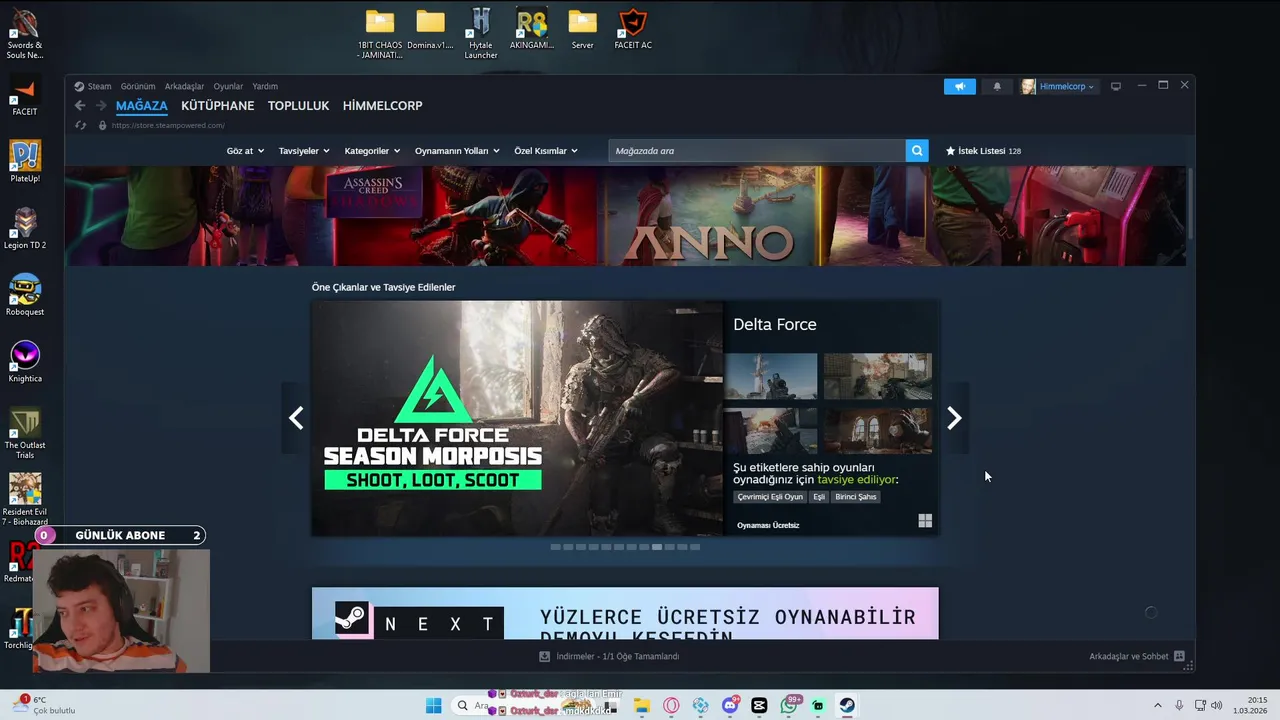
Task: Expand the Oynamanın Yolları dropdown
Action: (x=457, y=151)
